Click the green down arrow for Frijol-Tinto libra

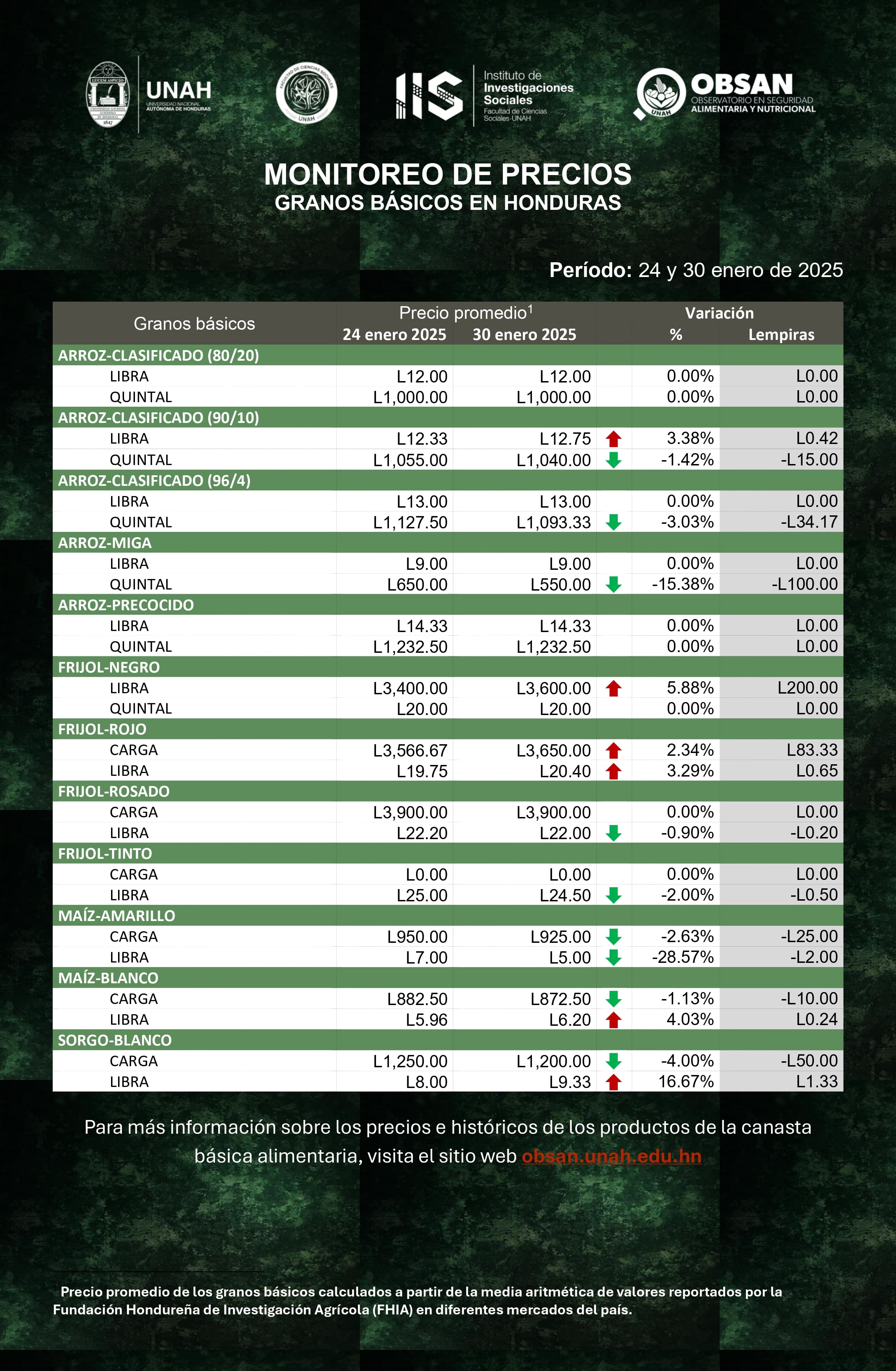point(613,895)
